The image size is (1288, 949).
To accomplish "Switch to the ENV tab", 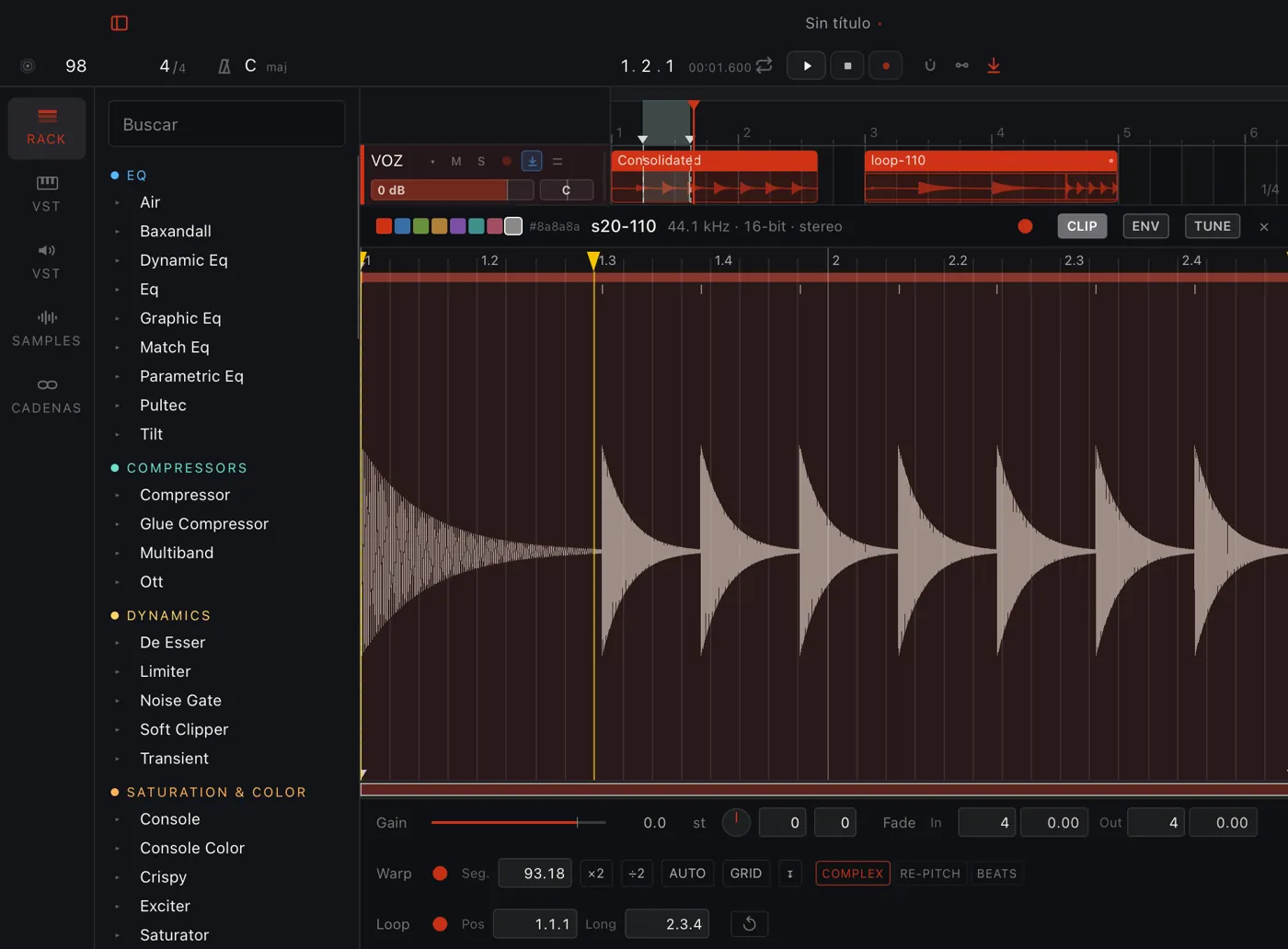I will [1145, 226].
